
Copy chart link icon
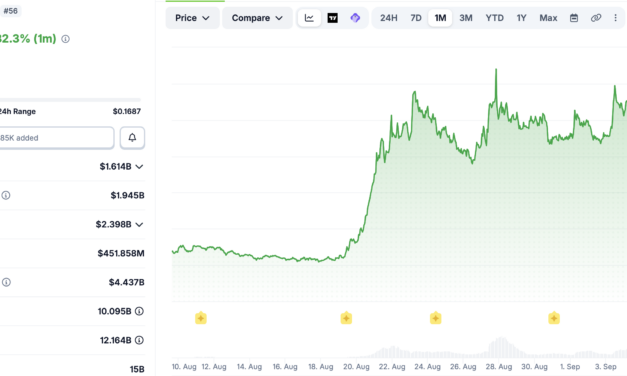tap(596, 18)
